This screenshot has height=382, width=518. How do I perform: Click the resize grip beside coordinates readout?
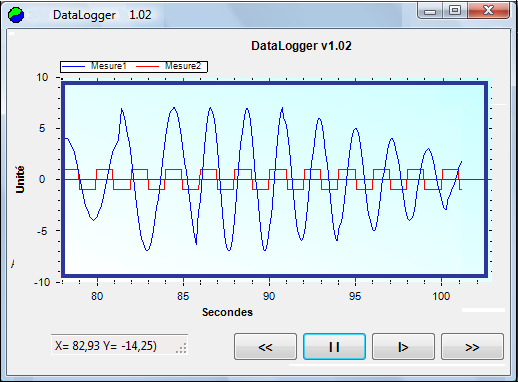point(182,348)
